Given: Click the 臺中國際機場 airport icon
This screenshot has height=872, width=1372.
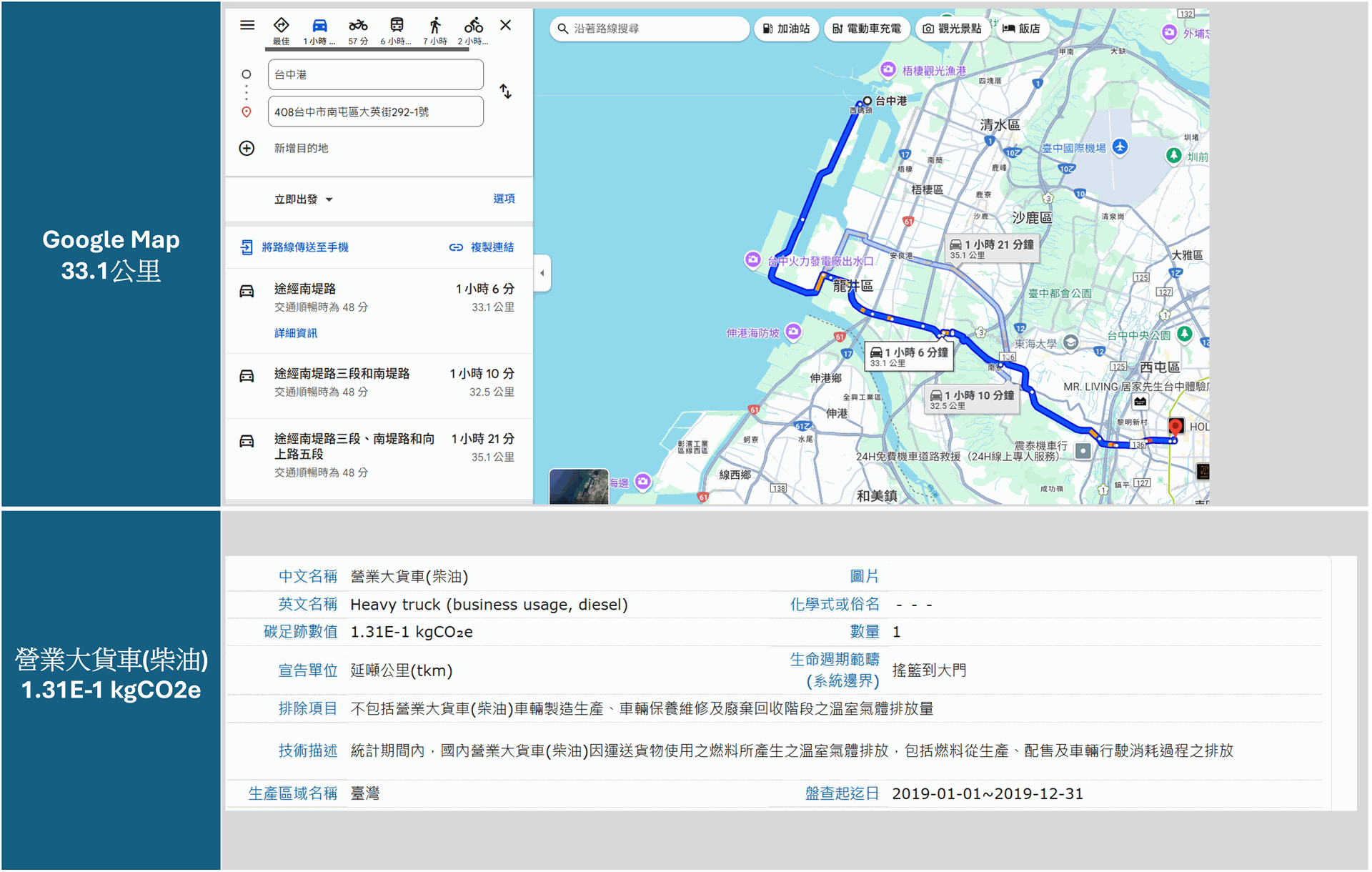Looking at the screenshot, I should coord(1120,147).
